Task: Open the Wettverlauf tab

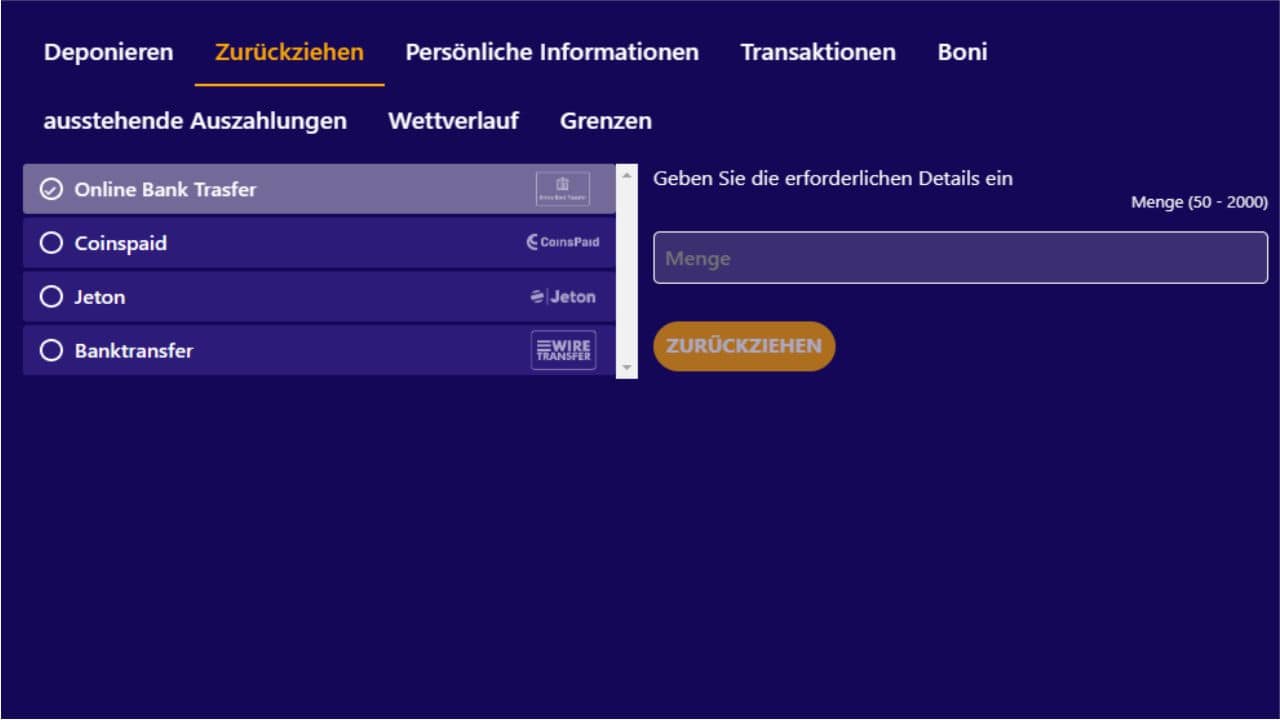Action: pos(453,121)
